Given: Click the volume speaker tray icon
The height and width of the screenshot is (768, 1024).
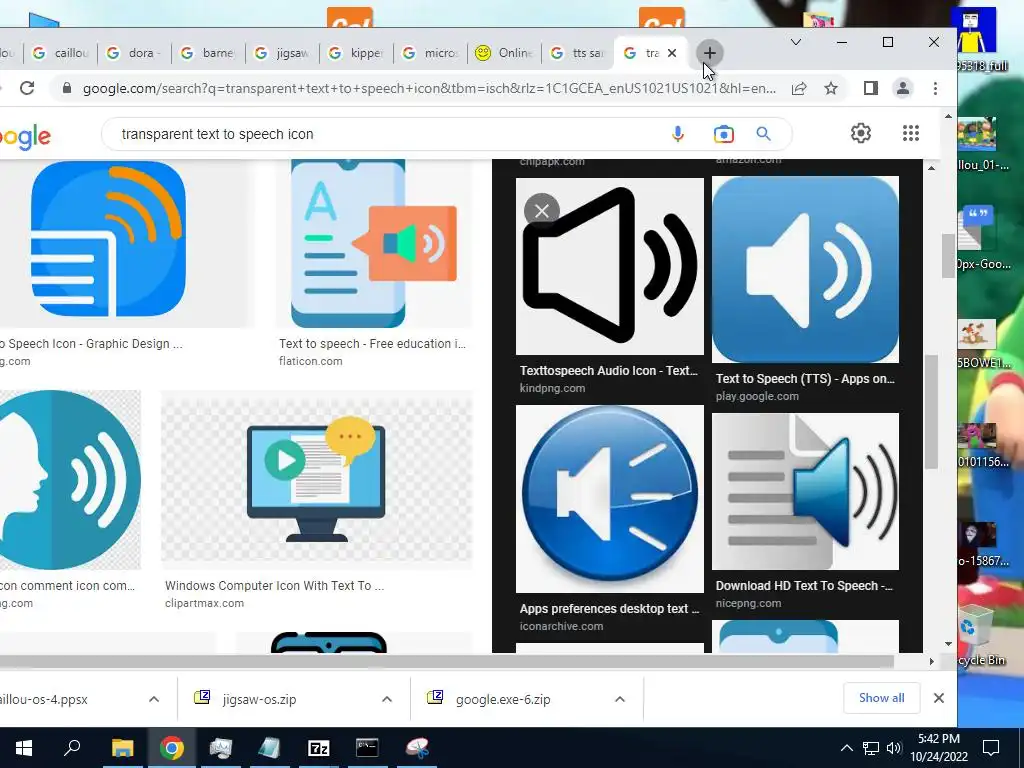Looking at the screenshot, I should click(894, 748).
